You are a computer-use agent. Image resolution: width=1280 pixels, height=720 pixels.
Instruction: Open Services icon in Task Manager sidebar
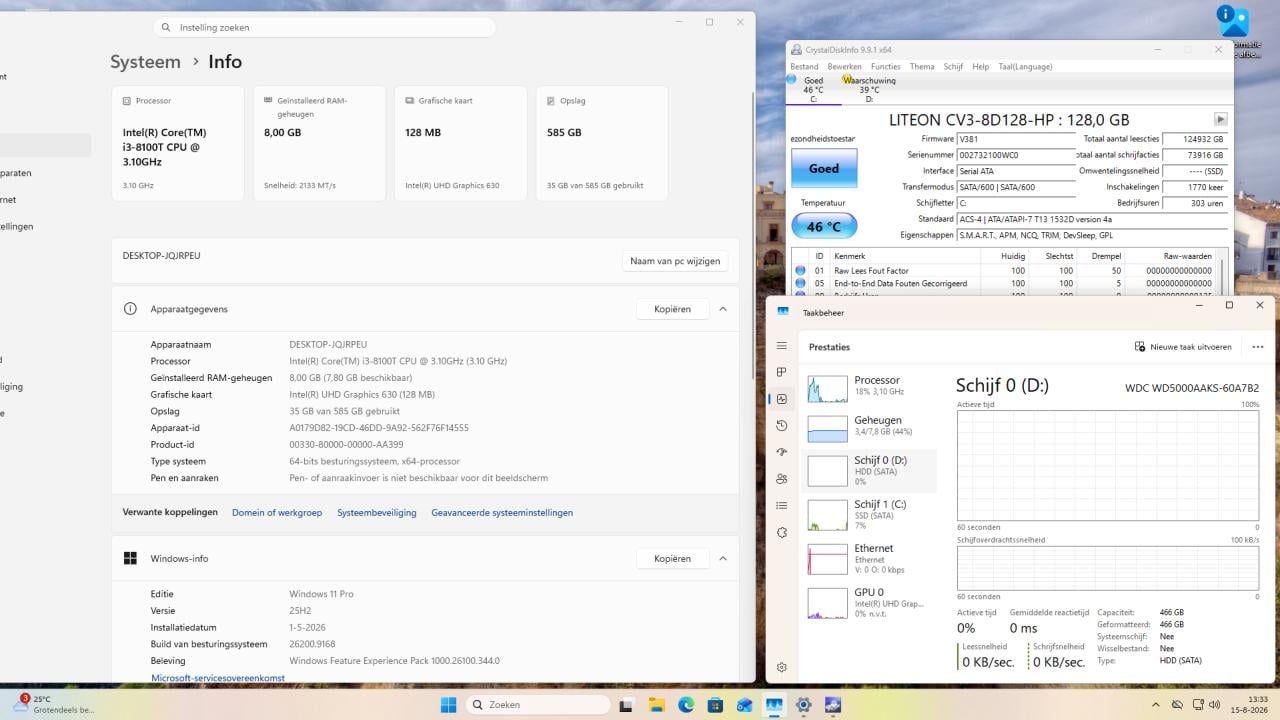tap(782, 532)
